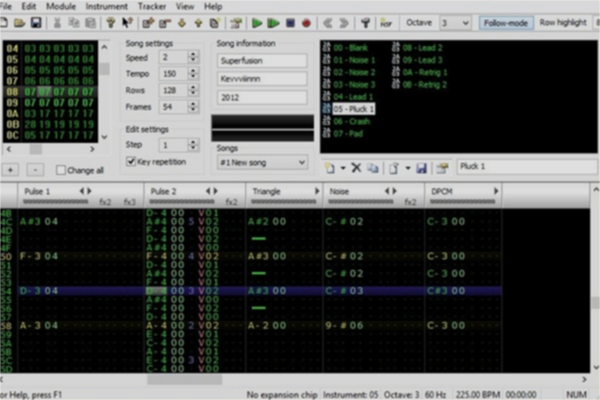
Task: Click pattern editor horizontal scrollbar thumb
Action: (184, 379)
